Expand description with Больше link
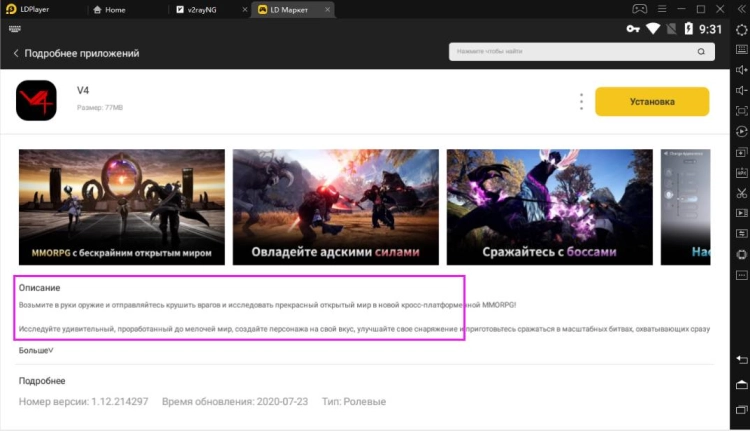The width and height of the screenshot is (750, 431). (36, 351)
